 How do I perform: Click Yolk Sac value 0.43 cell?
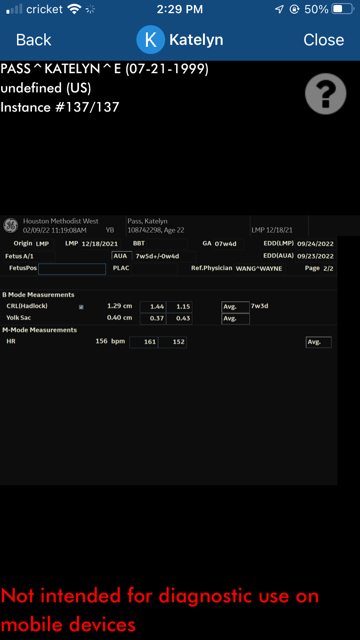click(179, 319)
